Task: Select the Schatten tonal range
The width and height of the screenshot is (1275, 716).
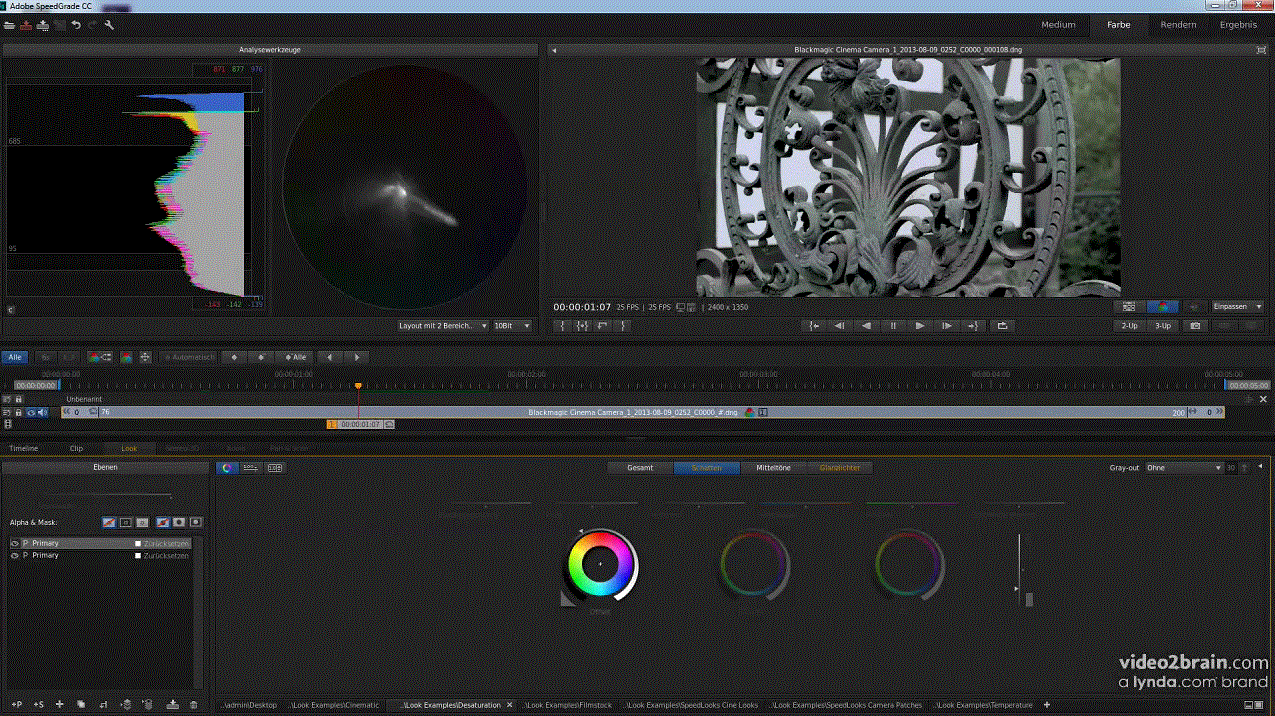Action: (706, 468)
